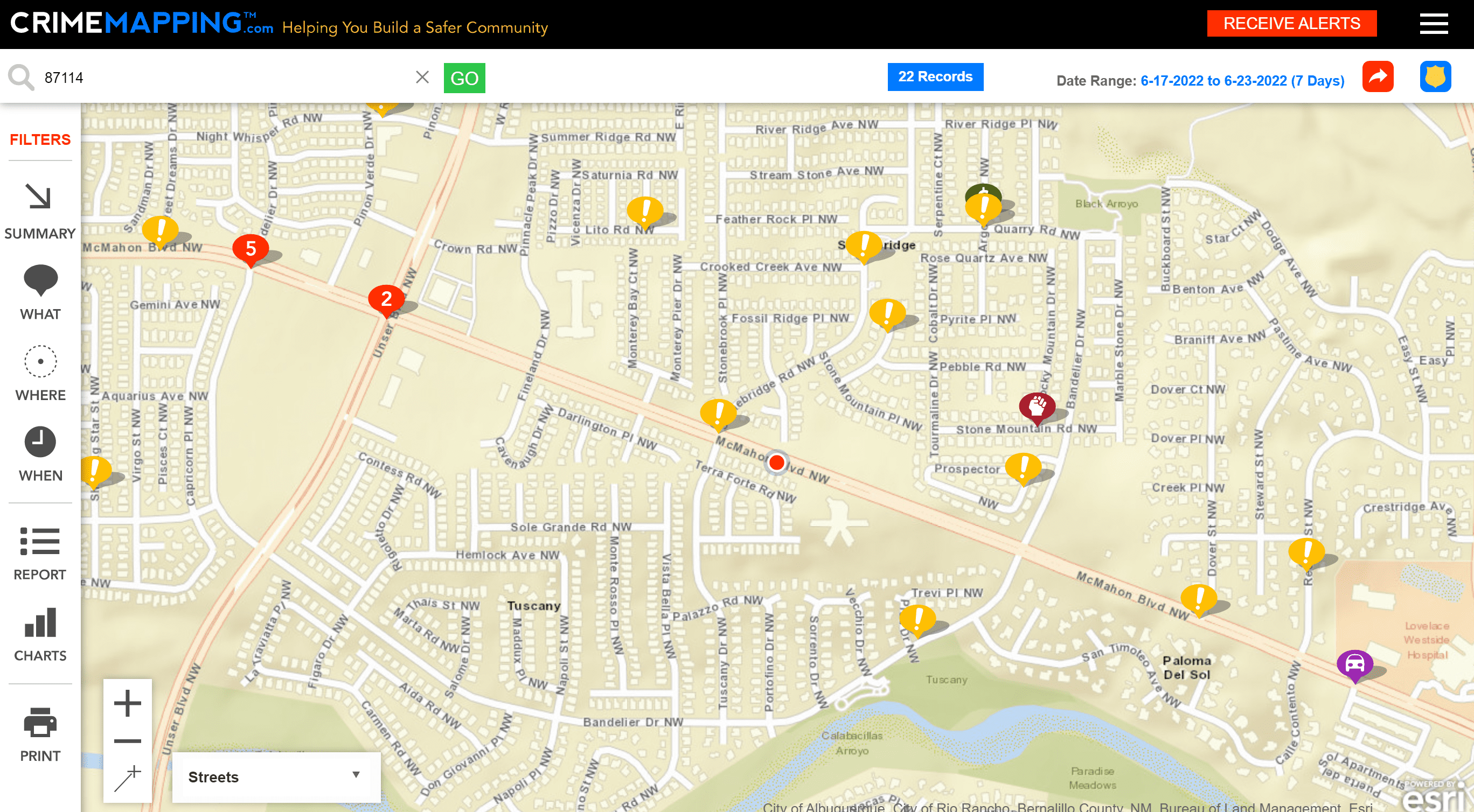
Task: Click the magnifying glass search icon
Action: (20, 77)
